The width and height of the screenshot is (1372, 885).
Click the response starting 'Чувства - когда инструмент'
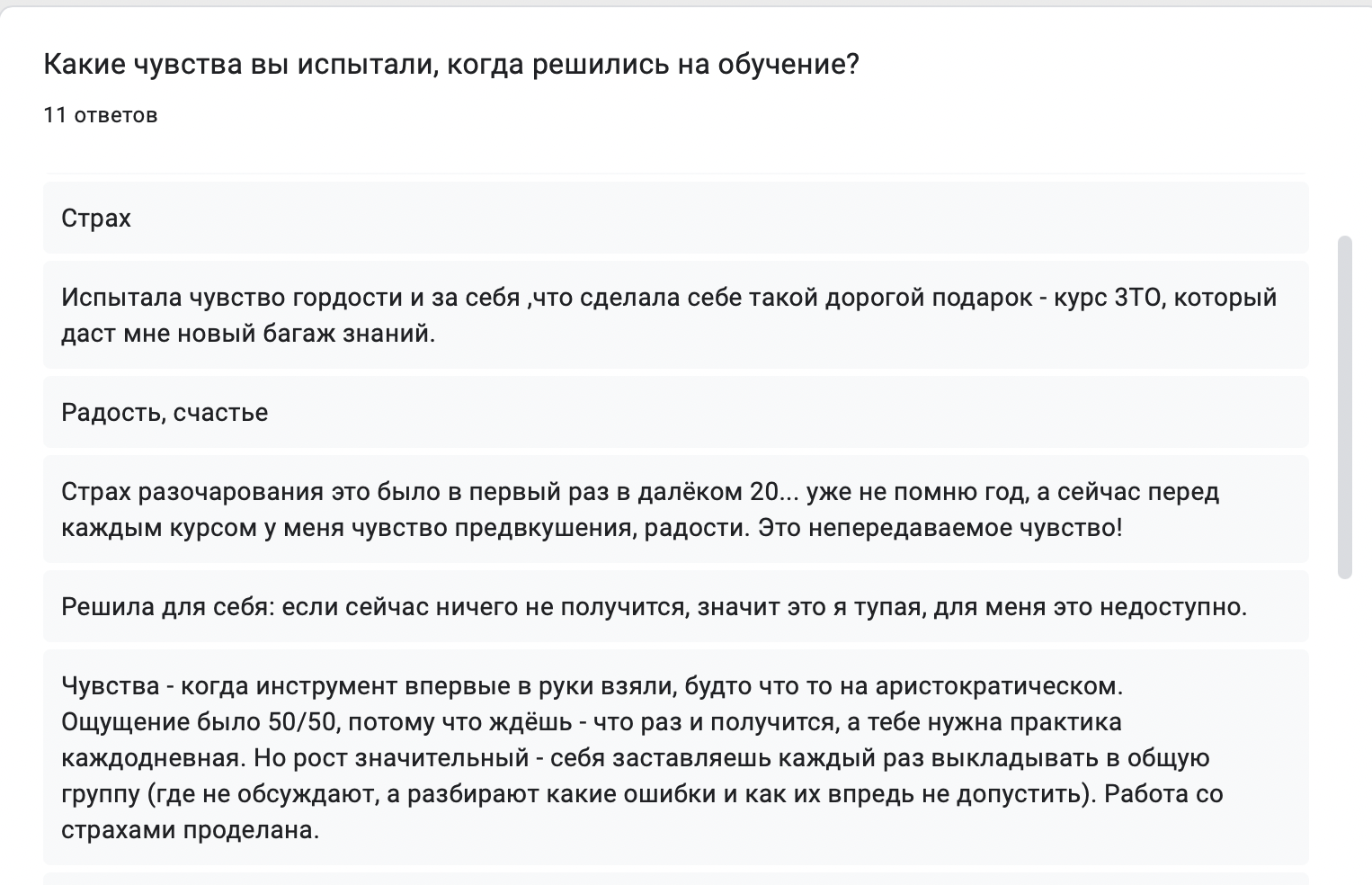pyautogui.click(x=674, y=757)
